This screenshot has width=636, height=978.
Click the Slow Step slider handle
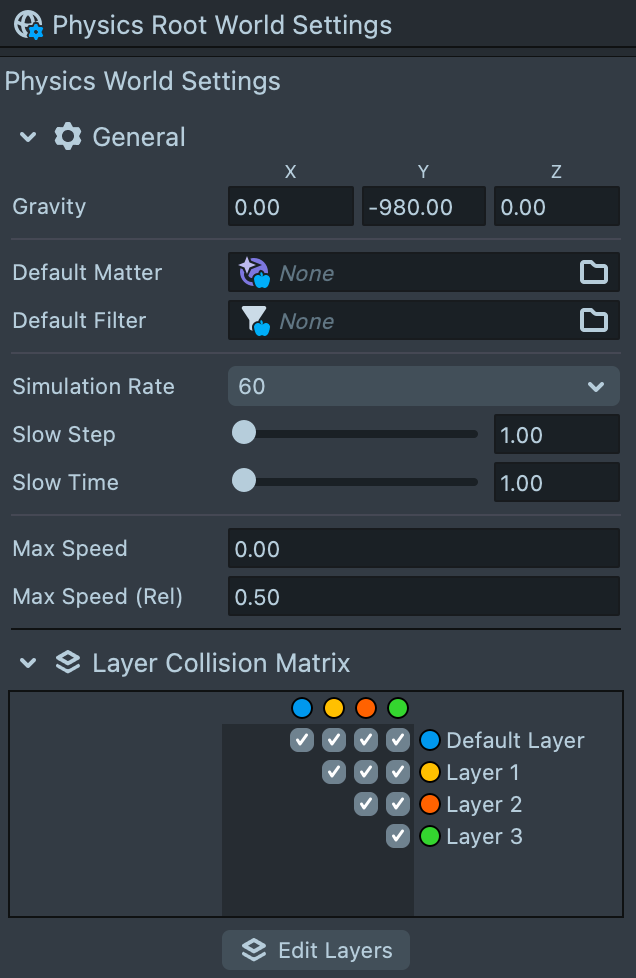pyautogui.click(x=244, y=432)
